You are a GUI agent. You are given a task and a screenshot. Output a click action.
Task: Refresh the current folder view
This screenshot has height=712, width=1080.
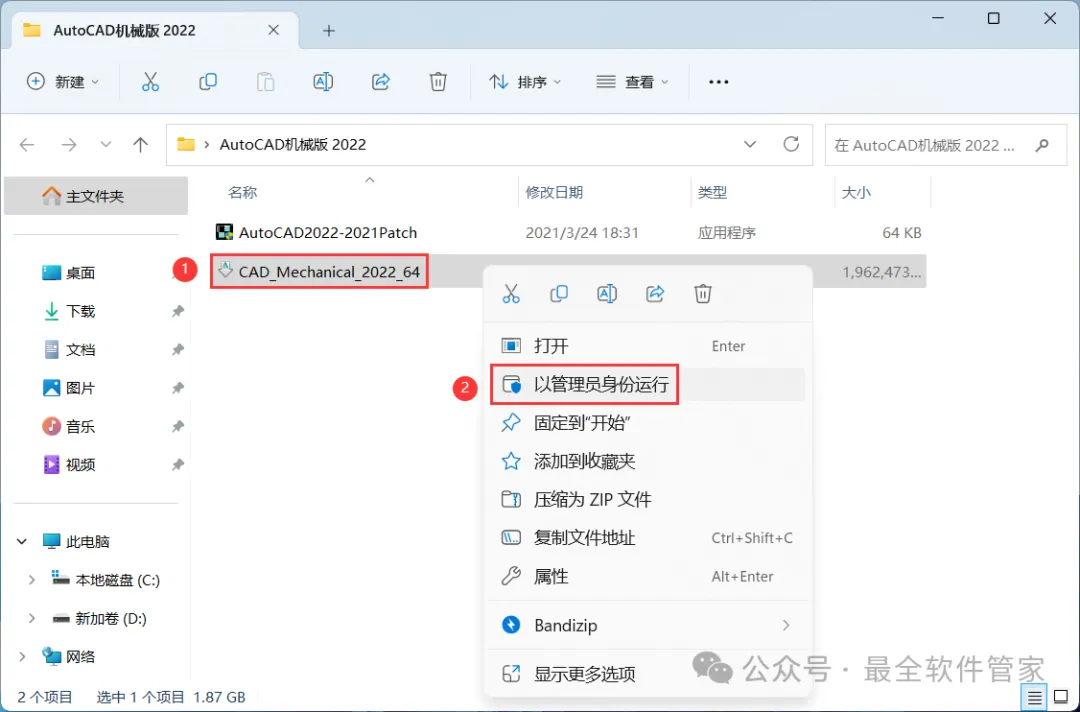[791, 144]
